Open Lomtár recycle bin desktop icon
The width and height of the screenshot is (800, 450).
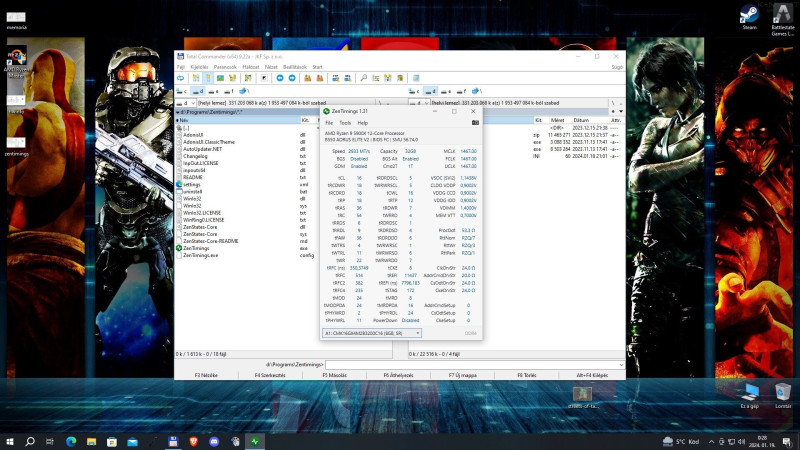point(783,396)
